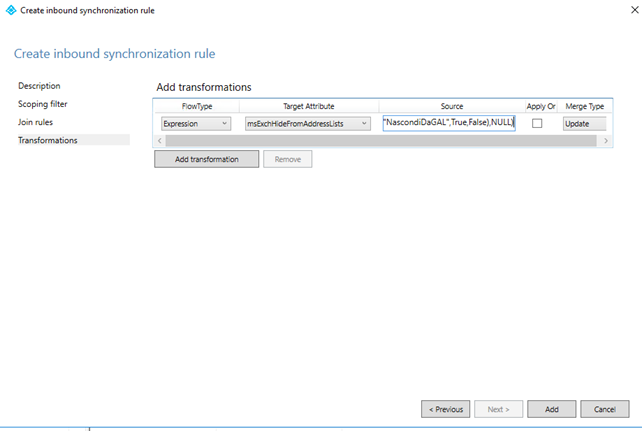The width and height of the screenshot is (642, 431).
Task: Click the FlowType column header
Action: point(197,106)
